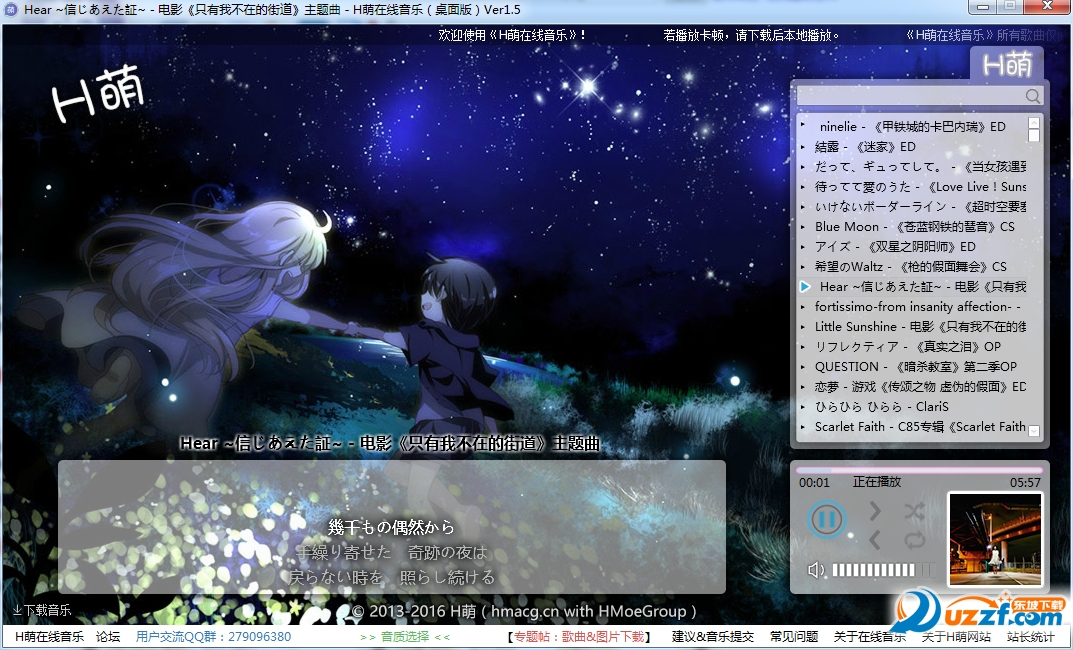
Task: Play ninelie - 甲铁城的卡巴内瑞 ED
Action: [913, 127]
